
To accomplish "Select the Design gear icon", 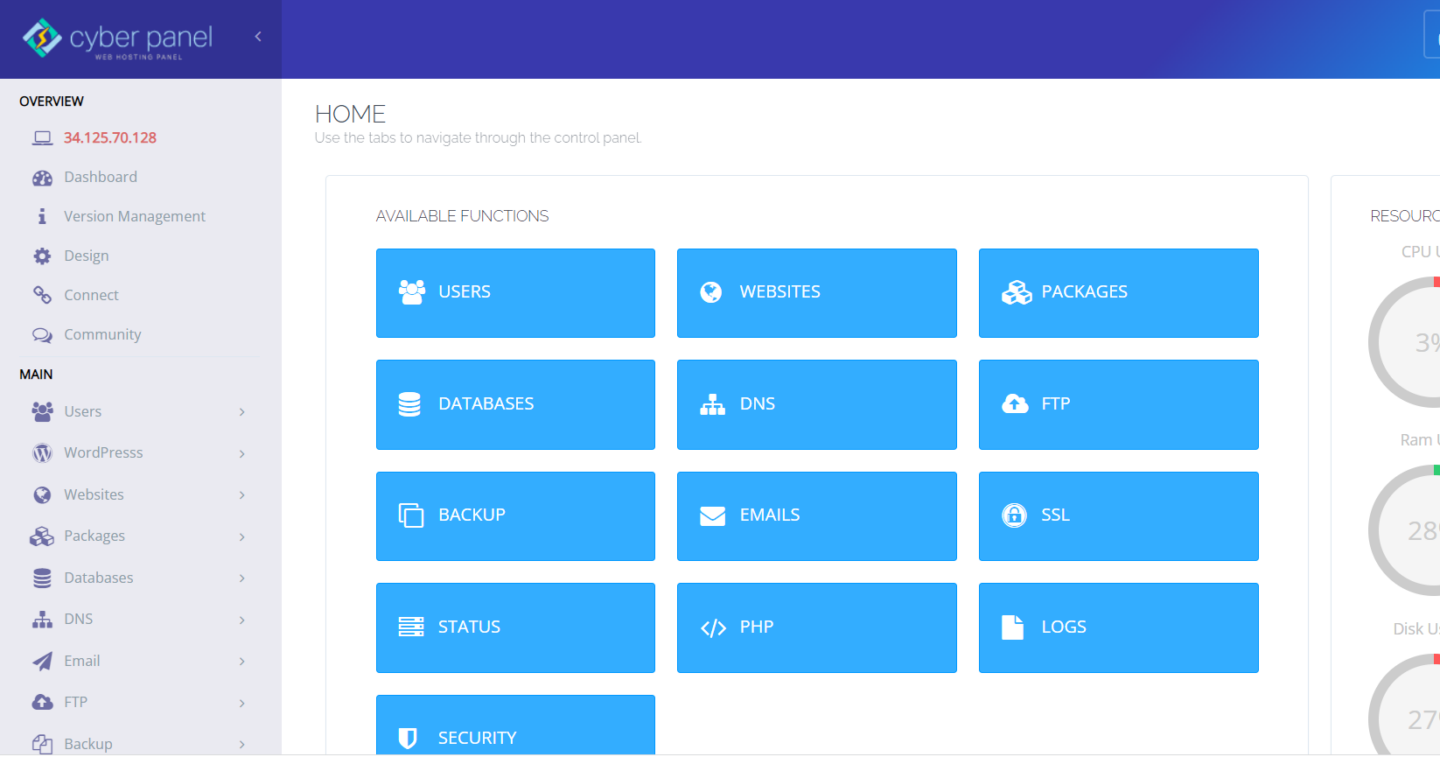I will point(42,255).
